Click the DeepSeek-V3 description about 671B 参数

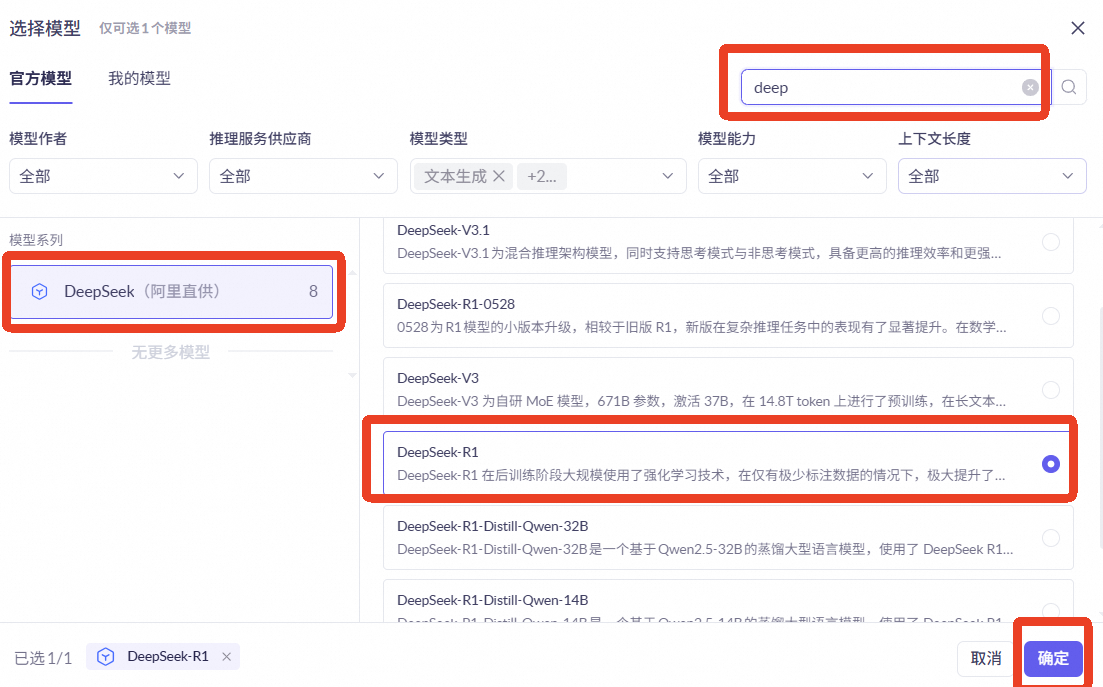(701, 401)
